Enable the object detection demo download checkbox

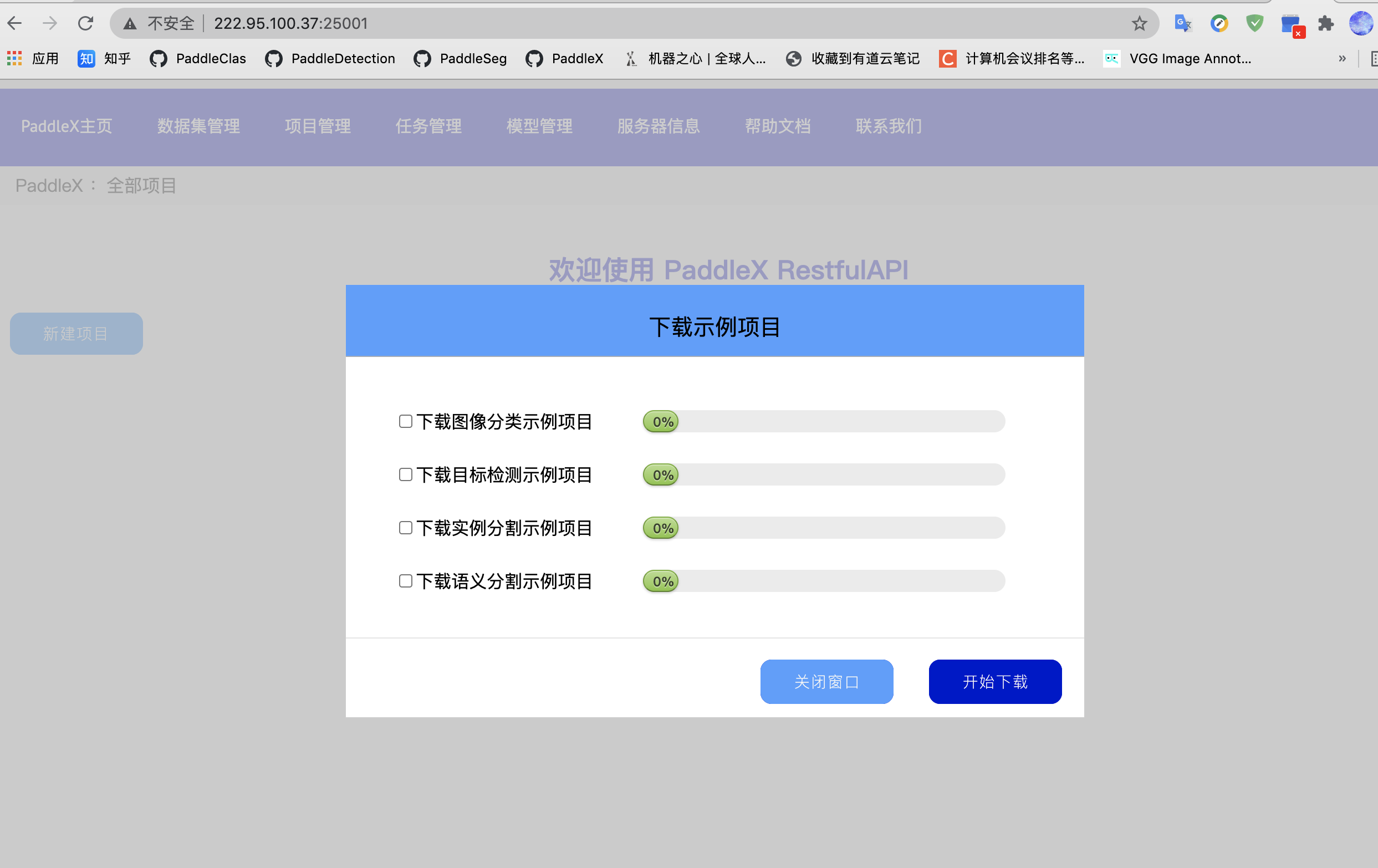(405, 475)
